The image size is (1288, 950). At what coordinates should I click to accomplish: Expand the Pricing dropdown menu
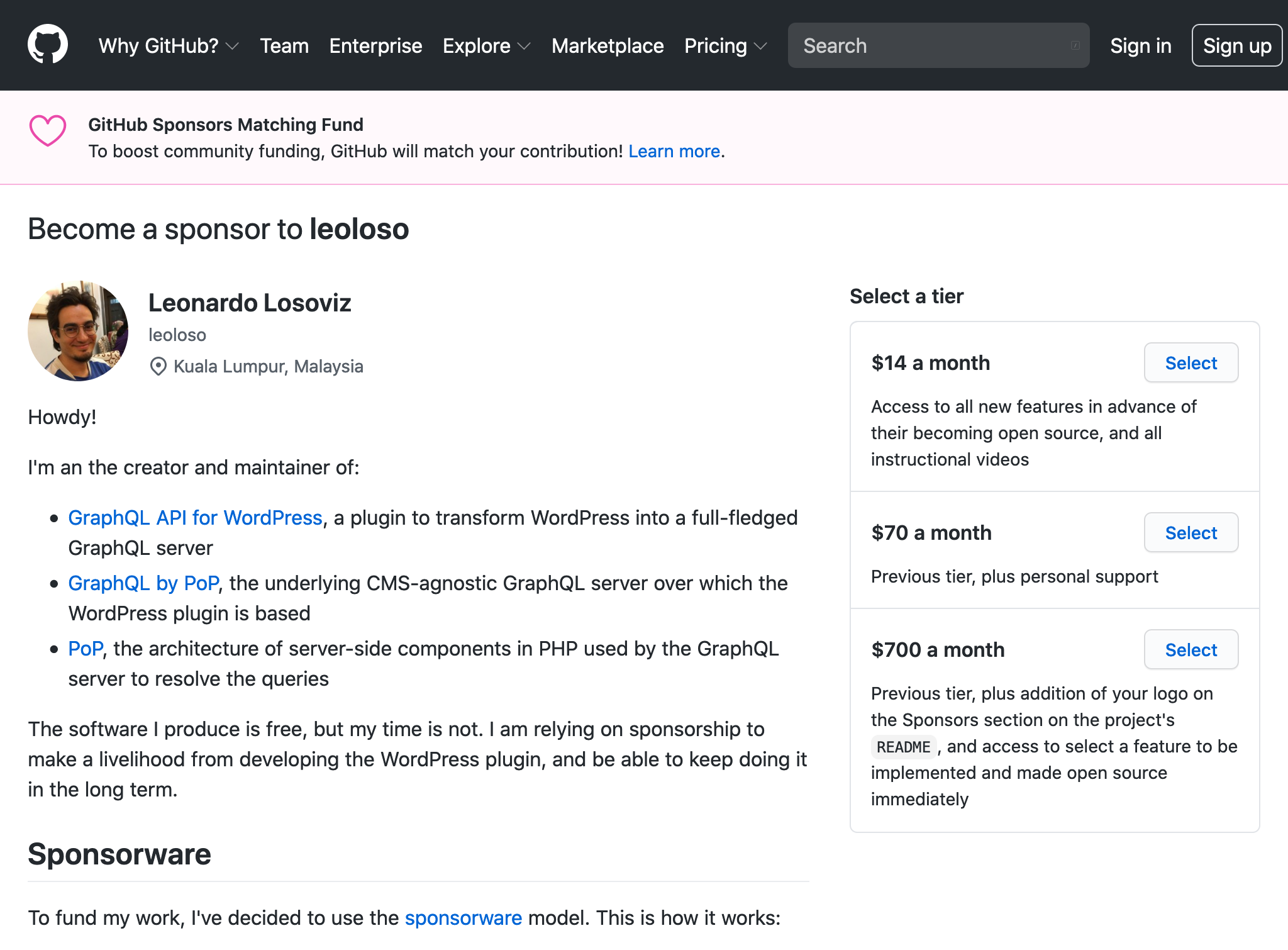(x=724, y=44)
